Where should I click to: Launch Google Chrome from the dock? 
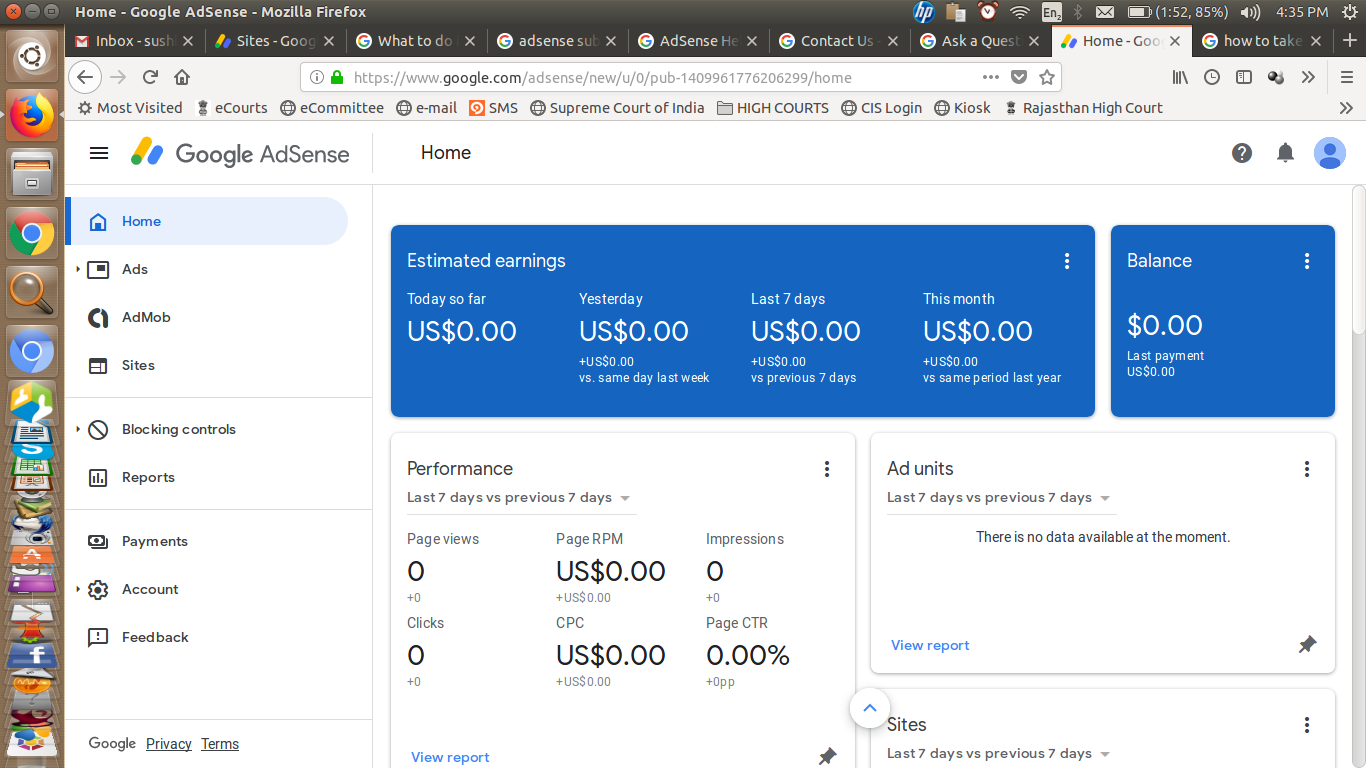[x=32, y=235]
